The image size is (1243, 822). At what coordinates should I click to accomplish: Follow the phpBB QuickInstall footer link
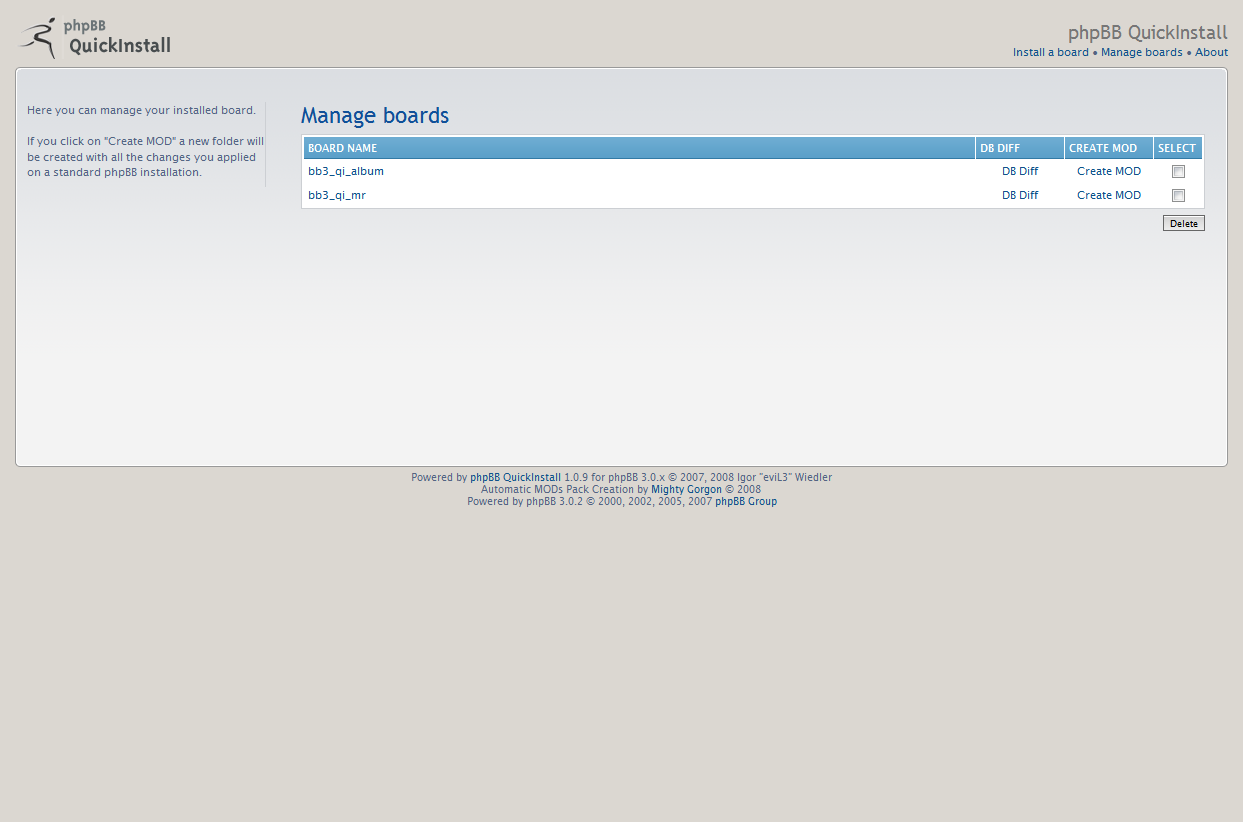point(515,477)
